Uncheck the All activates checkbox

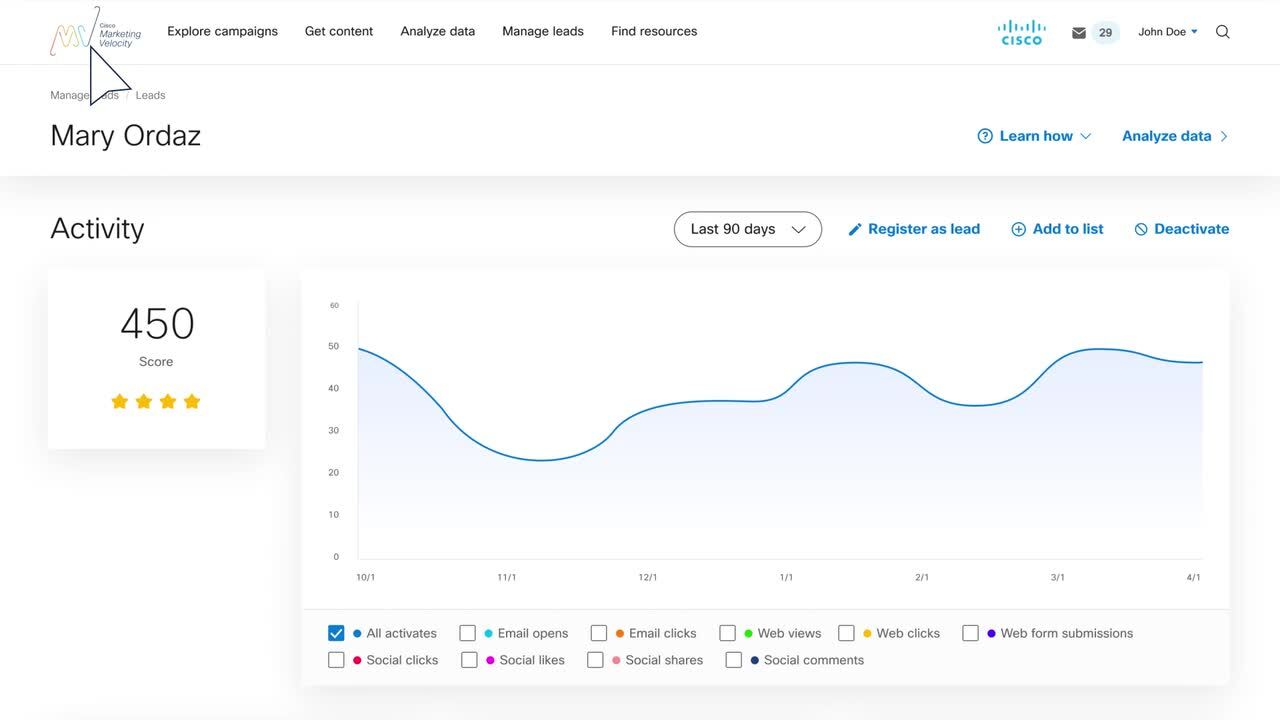pos(336,633)
